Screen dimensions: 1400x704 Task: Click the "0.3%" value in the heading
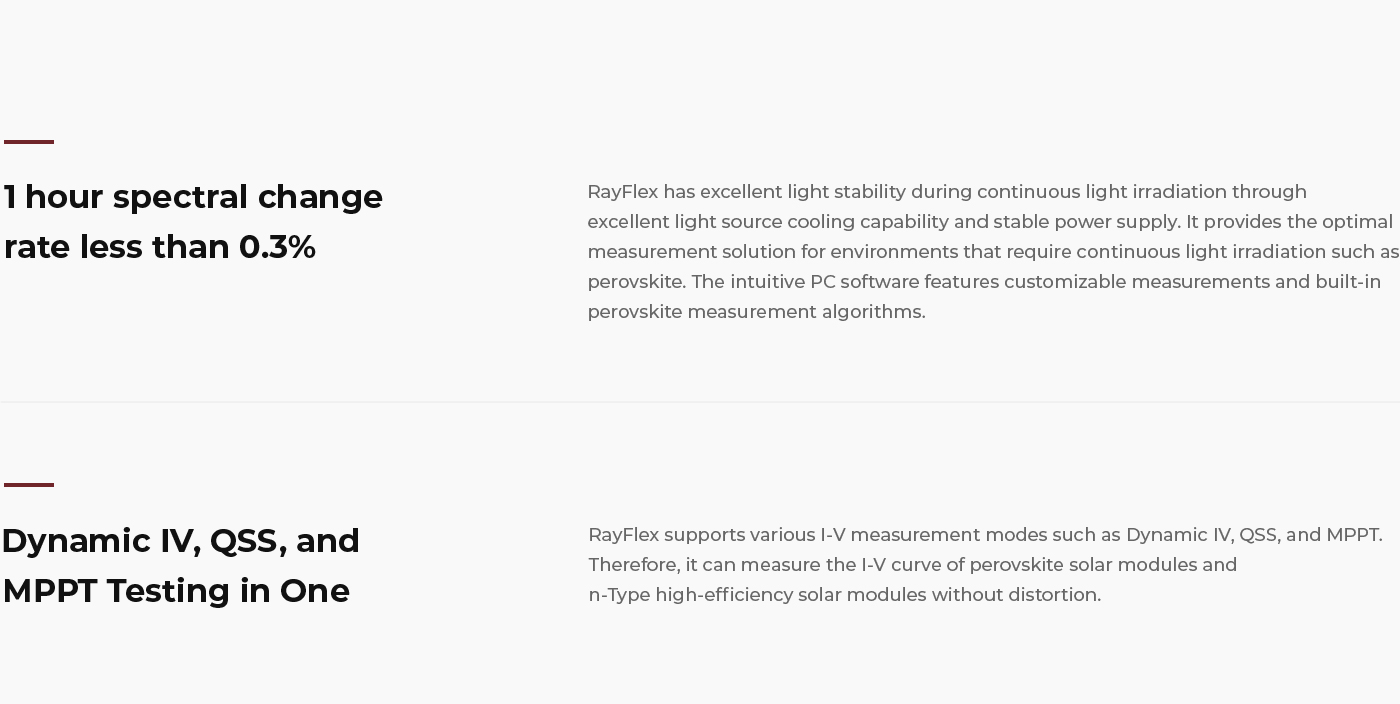pos(277,247)
